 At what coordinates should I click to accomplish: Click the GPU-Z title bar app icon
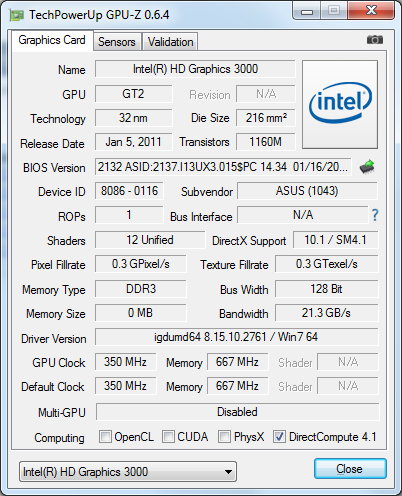(17, 15)
